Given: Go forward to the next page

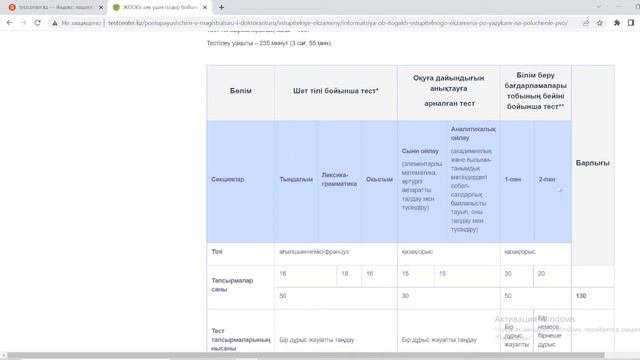Looking at the screenshot, I should [23, 23].
